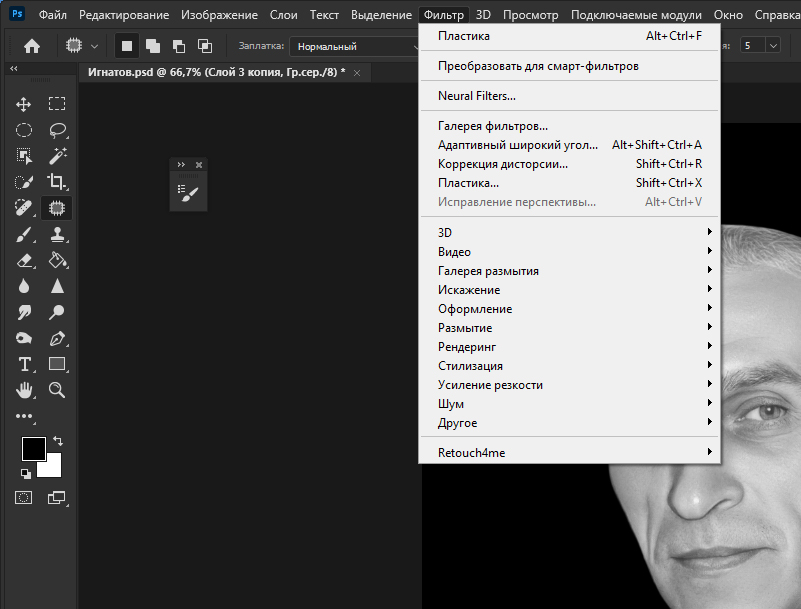
Task: Enable Add to Selection mode
Action: click(153, 46)
